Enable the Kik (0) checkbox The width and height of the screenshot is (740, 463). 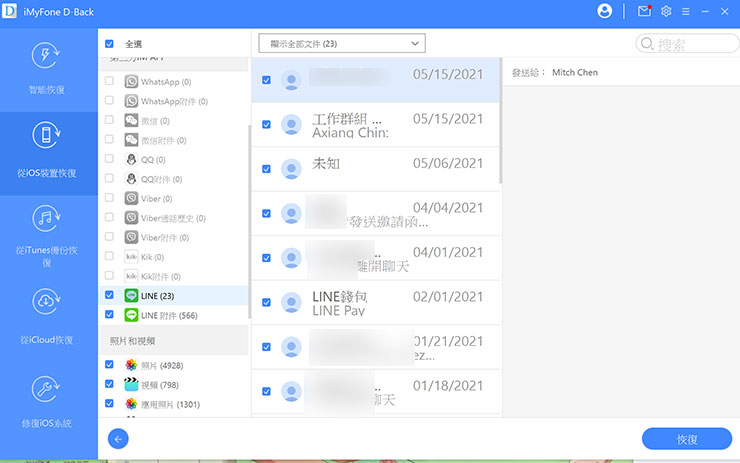coord(109,256)
